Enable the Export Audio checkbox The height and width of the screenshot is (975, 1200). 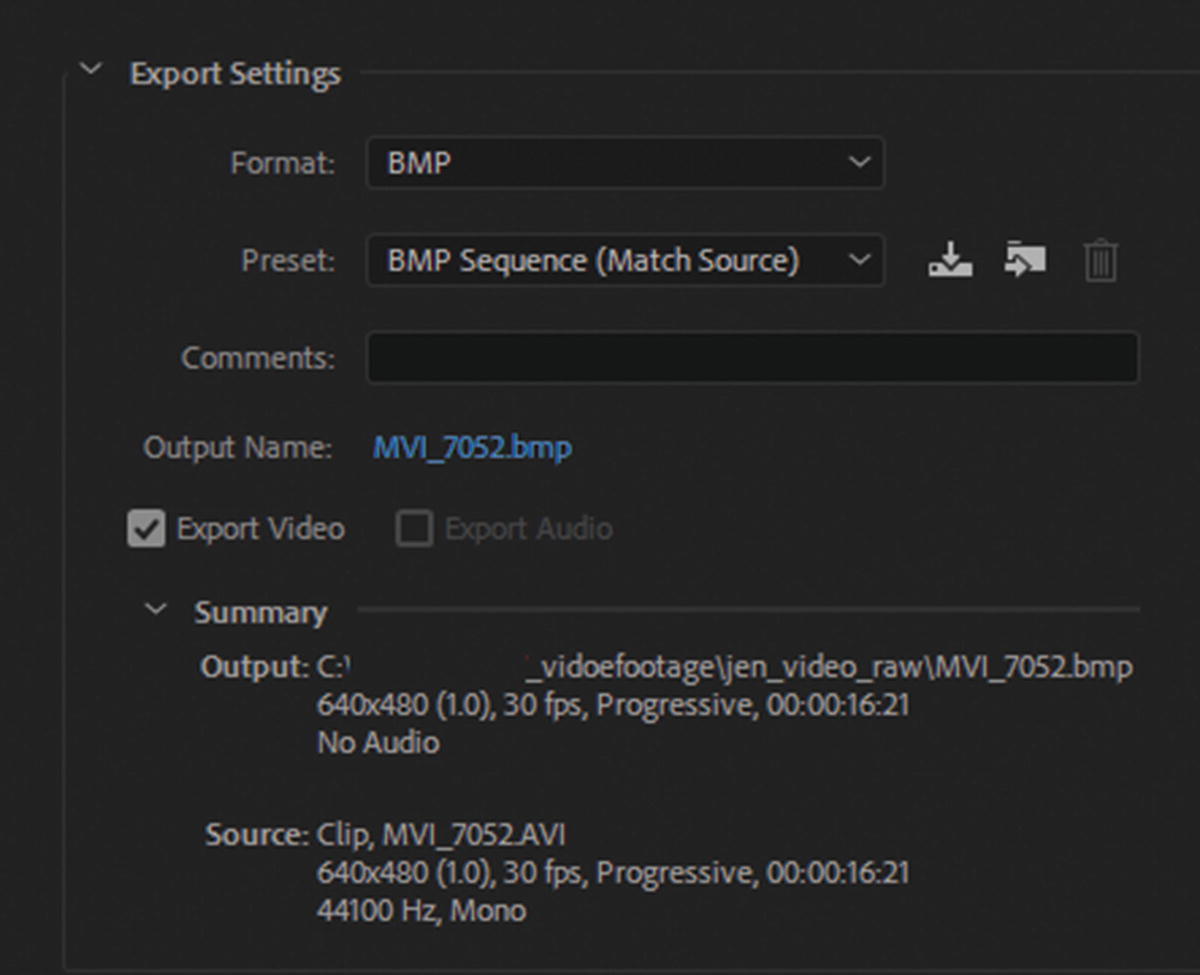pos(414,529)
